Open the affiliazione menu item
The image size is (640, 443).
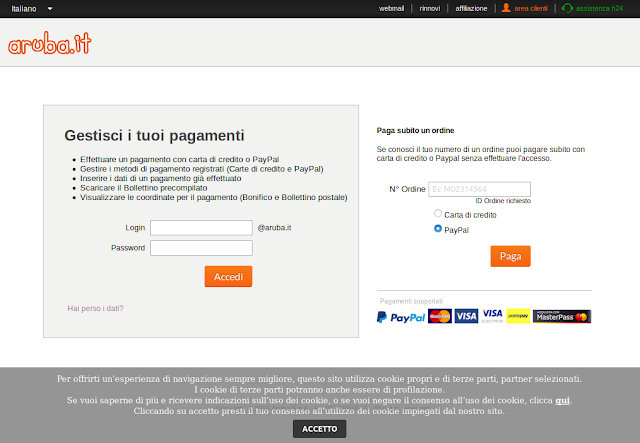coord(471,9)
